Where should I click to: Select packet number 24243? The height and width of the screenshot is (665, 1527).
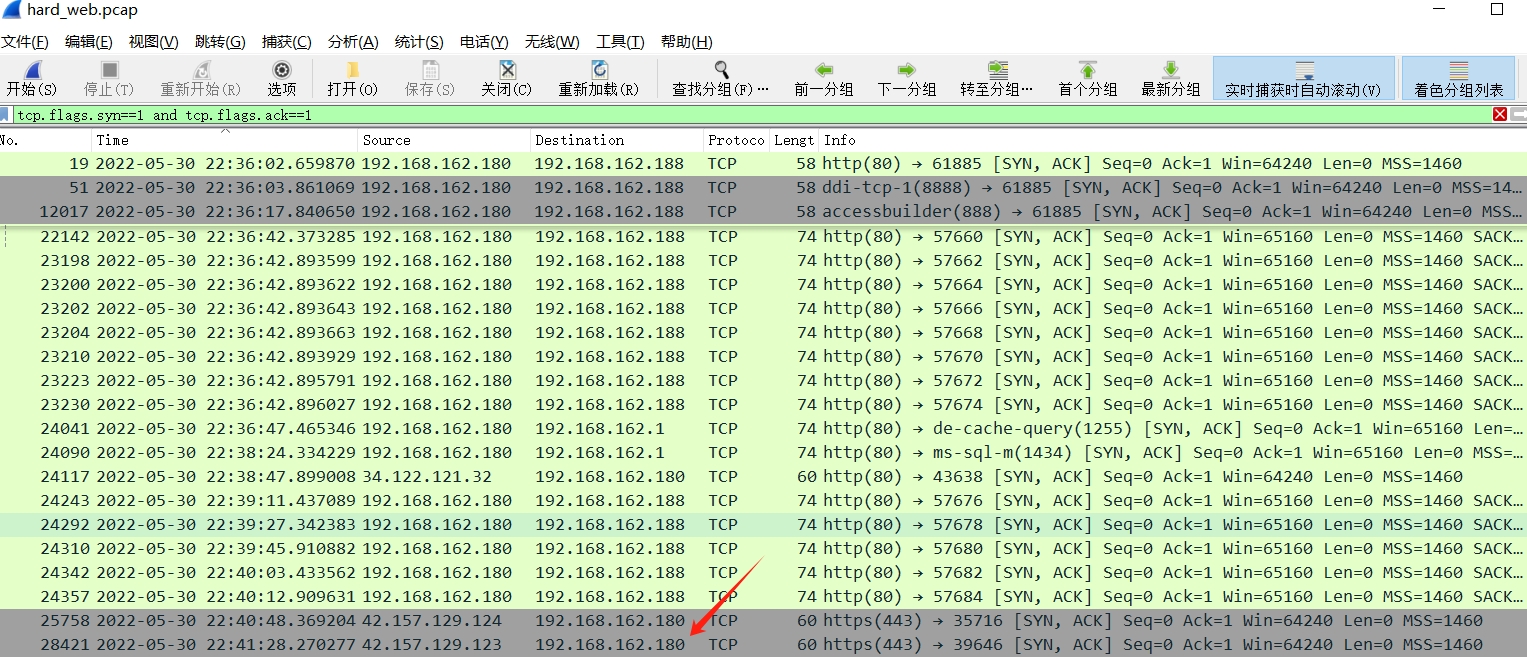(763, 501)
